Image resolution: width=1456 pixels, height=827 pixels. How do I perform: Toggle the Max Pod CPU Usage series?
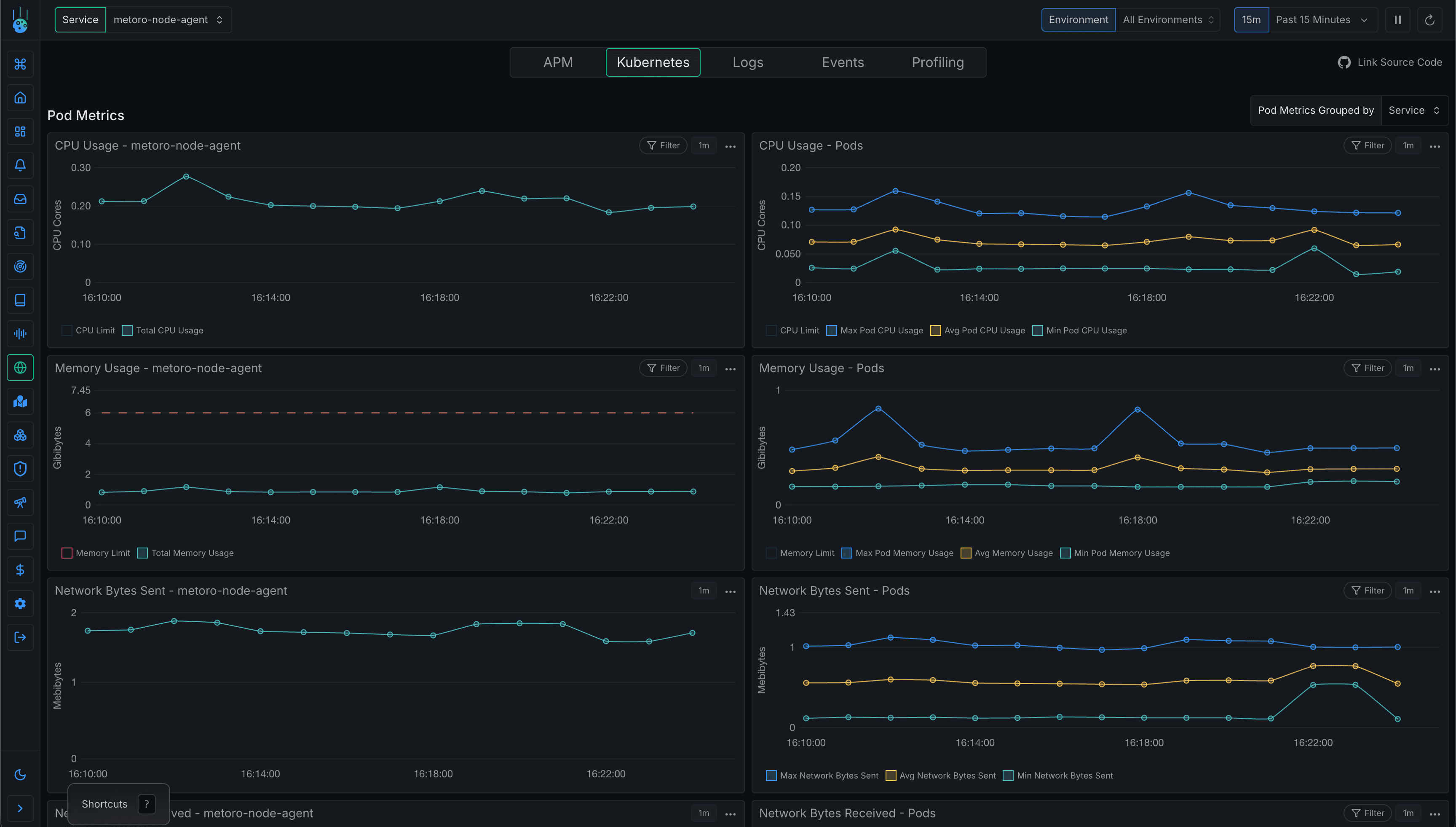(x=831, y=330)
